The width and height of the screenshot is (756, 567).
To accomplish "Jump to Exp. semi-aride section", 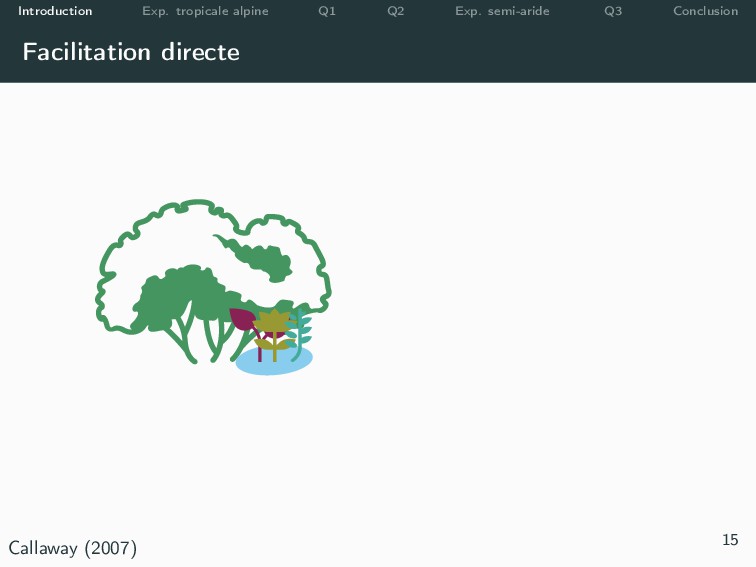I will [502, 12].
